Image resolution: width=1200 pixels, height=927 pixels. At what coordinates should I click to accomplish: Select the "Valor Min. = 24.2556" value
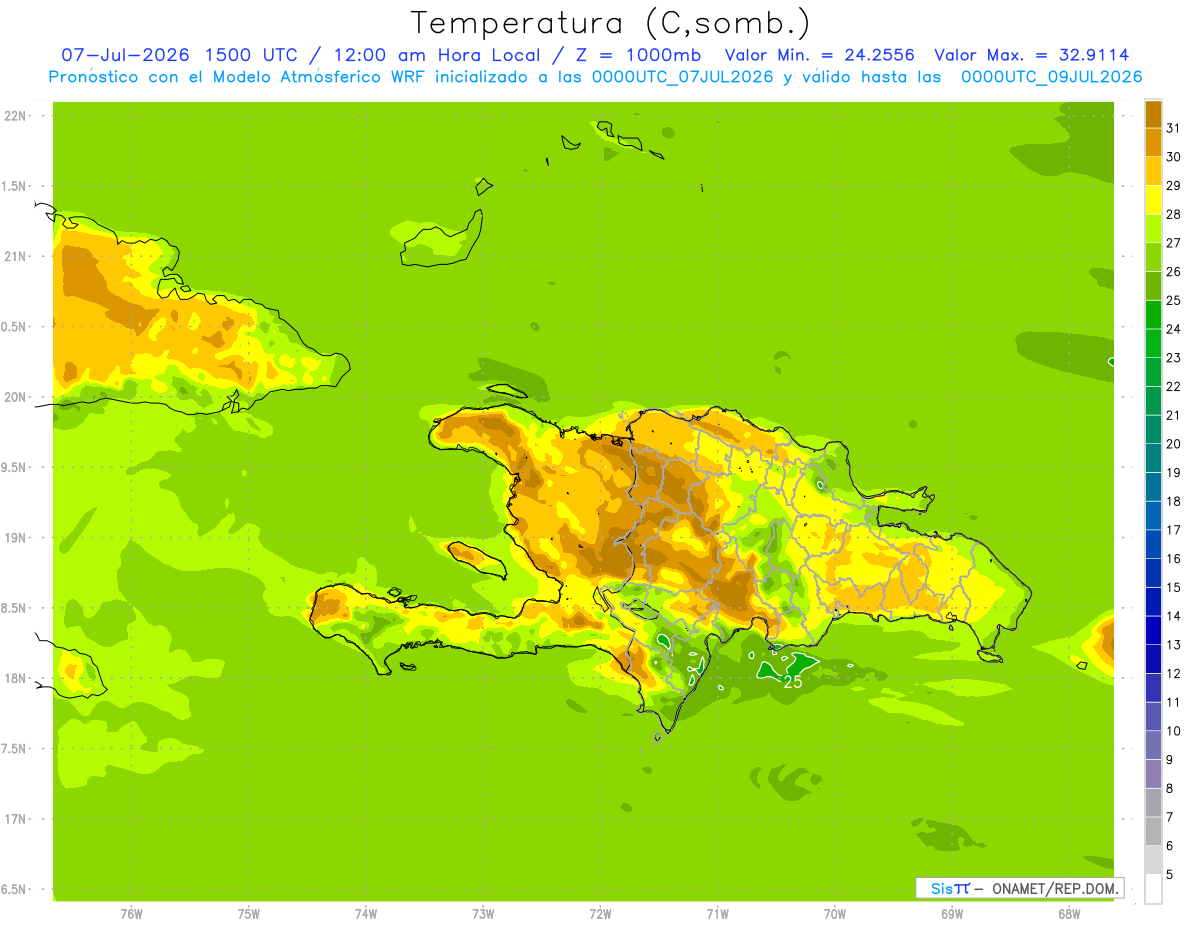819,55
